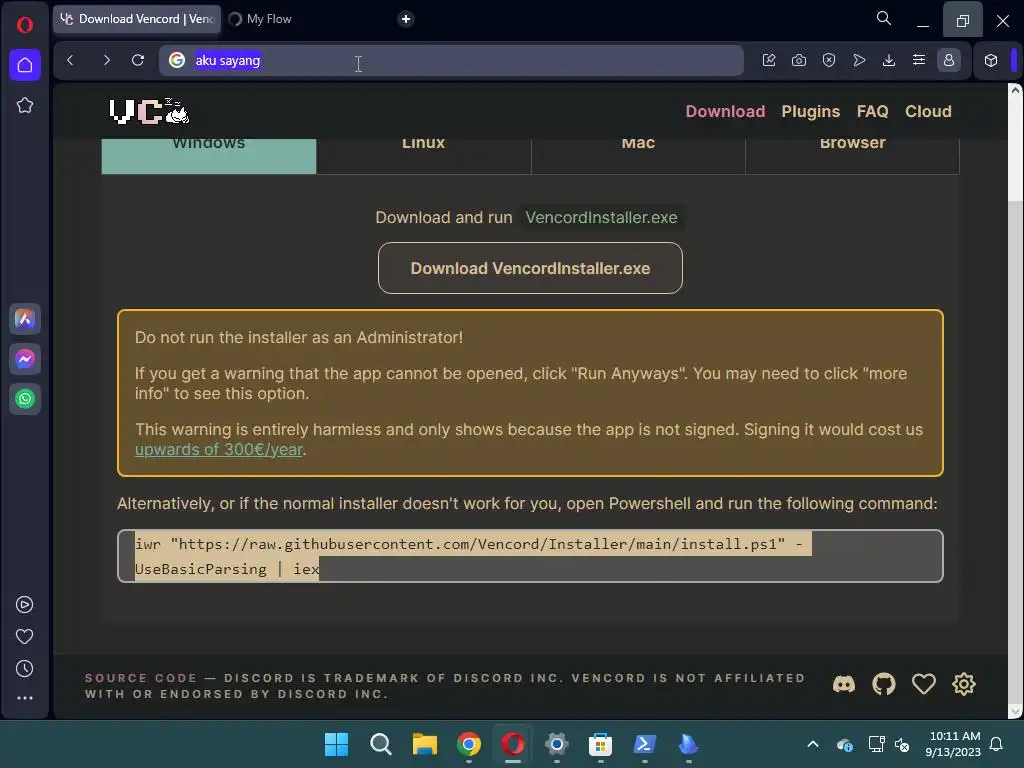Viewport: 1024px width, 768px height.
Task: Open the notifications bell in taskbar
Action: pyautogui.click(x=996, y=744)
